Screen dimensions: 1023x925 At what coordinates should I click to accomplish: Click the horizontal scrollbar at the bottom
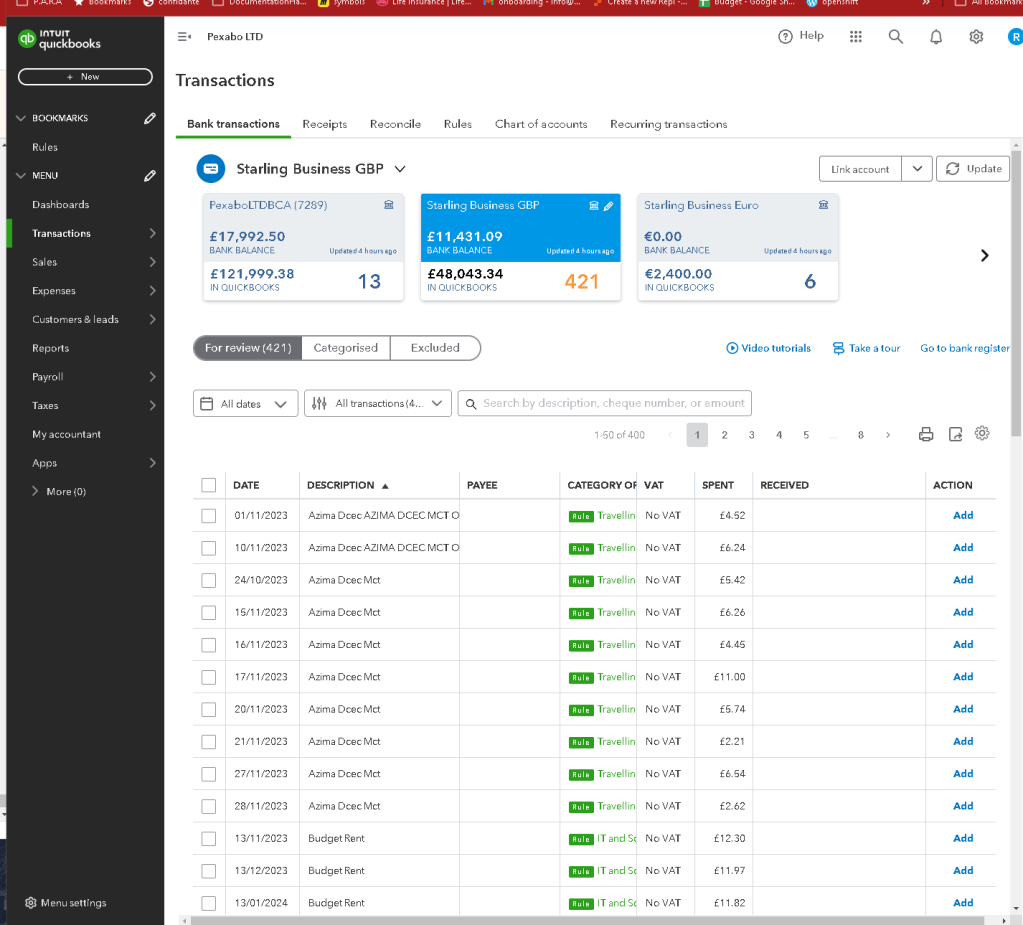[587, 920]
